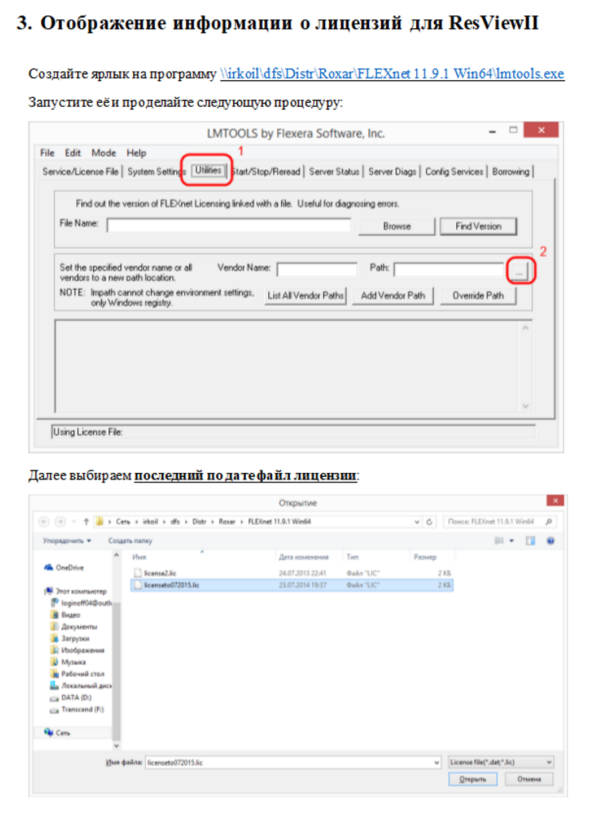This screenshot has width=616, height=836.
Task: Toggle the preview pane icon
Action: point(531,541)
